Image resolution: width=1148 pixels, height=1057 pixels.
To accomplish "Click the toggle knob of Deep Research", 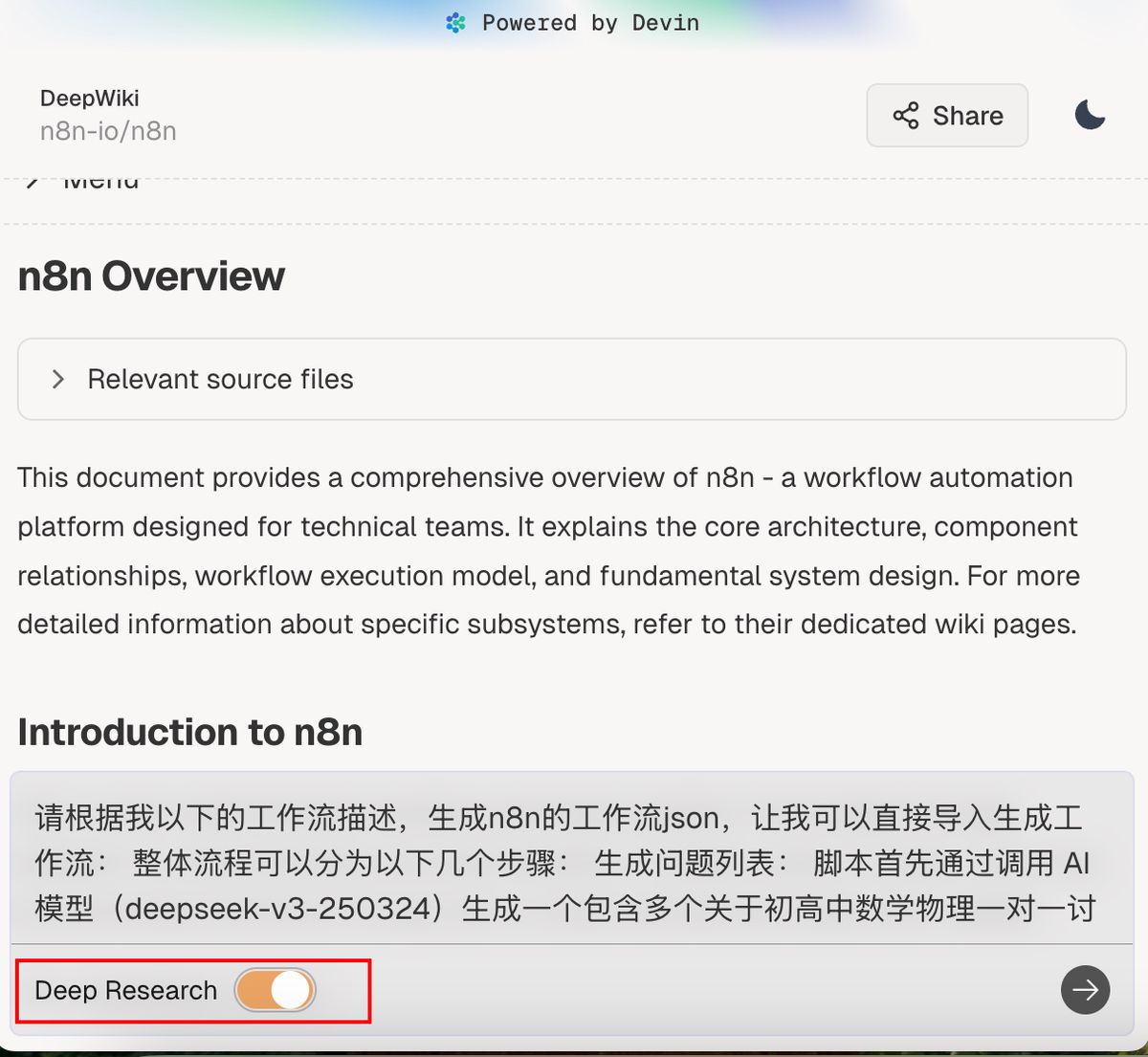I will pos(291,990).
